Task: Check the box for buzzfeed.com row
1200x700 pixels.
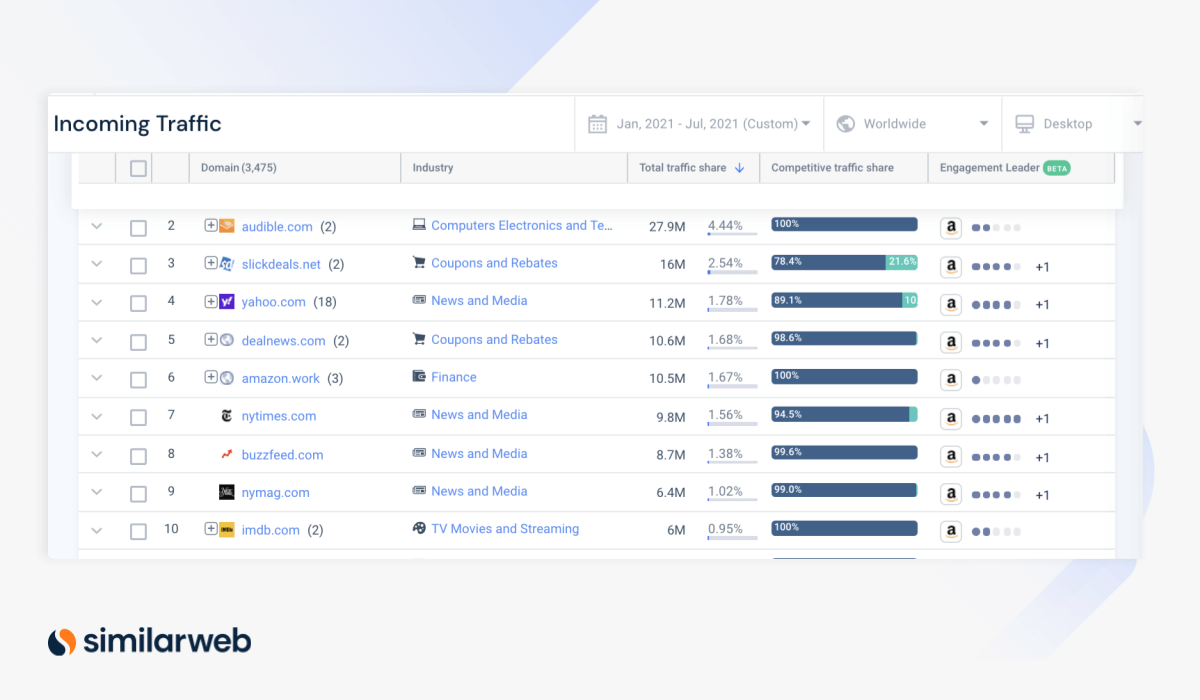Action: click(x=138, y=456)
